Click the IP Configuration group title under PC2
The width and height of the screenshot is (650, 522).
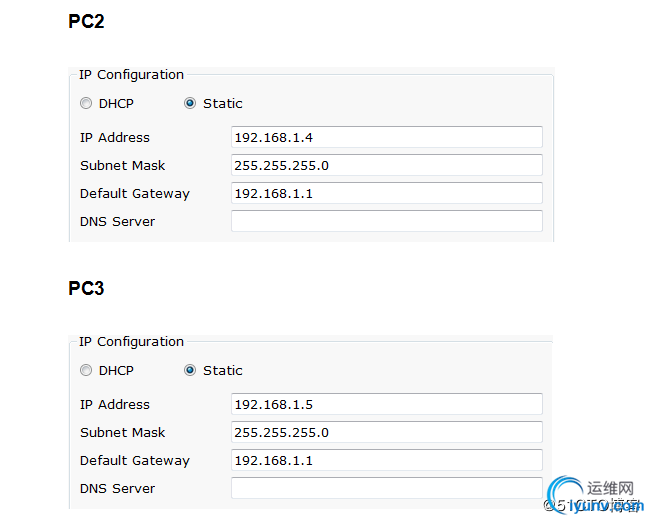pyautogui.click(x=131, y=75)
